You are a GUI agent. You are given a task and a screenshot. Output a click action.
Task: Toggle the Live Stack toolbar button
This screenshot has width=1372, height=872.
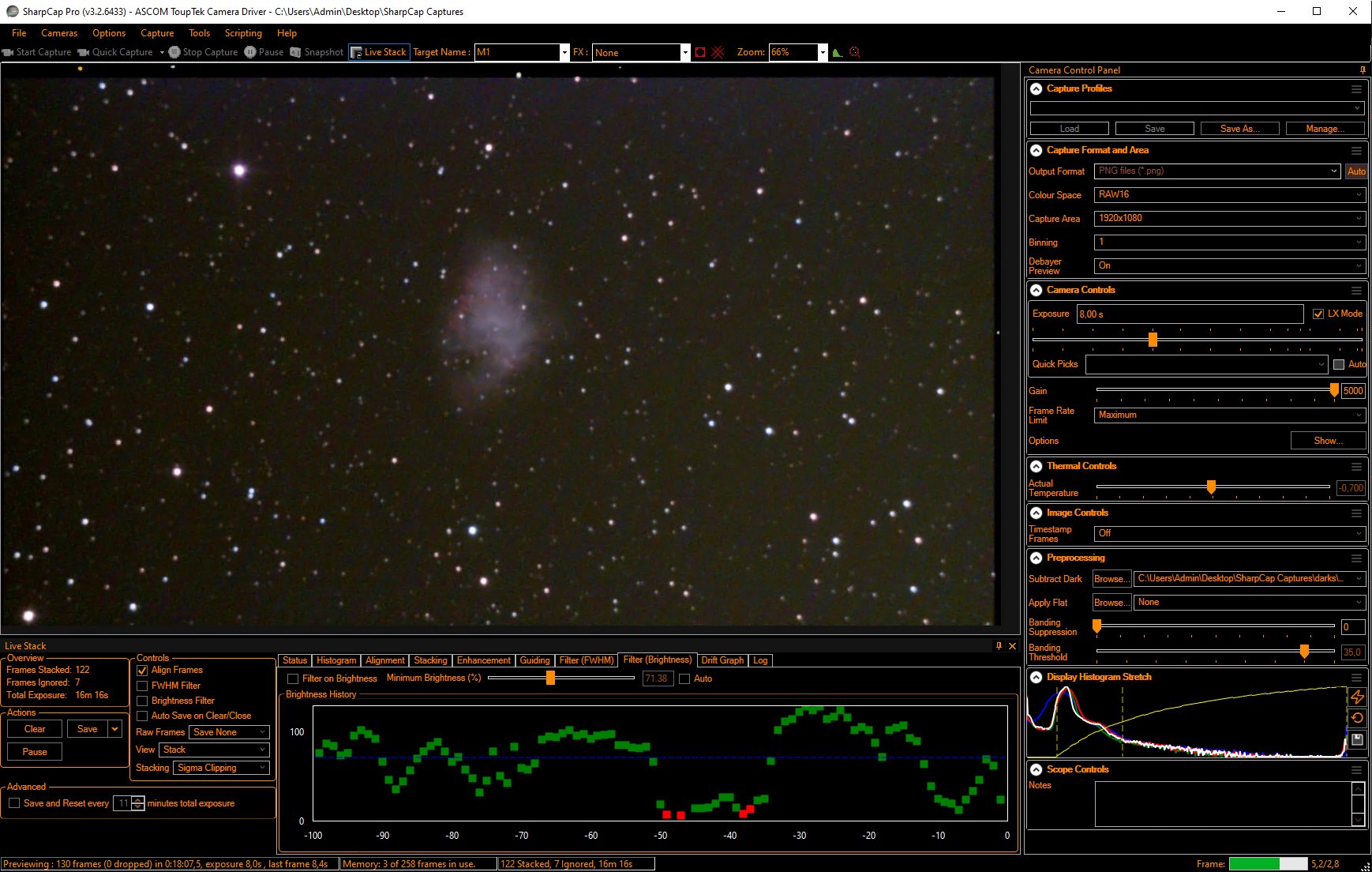379,52
